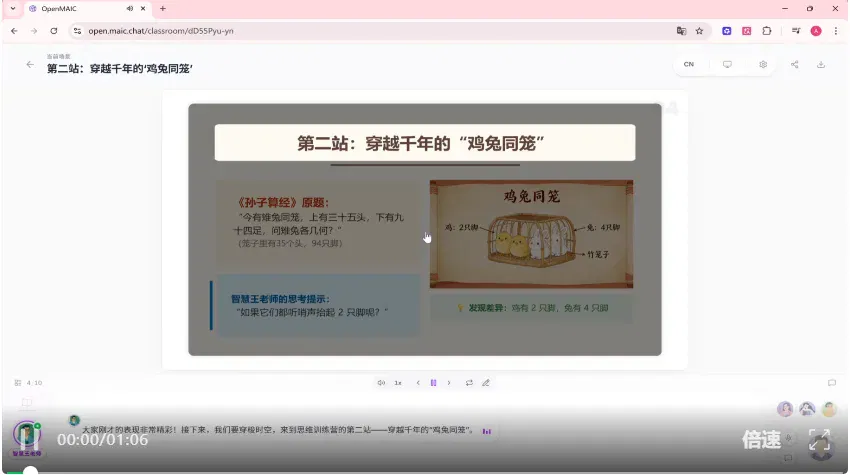Click the second classmate avatar on the right
Screen dimensions: 850x475
coord(807,409)
